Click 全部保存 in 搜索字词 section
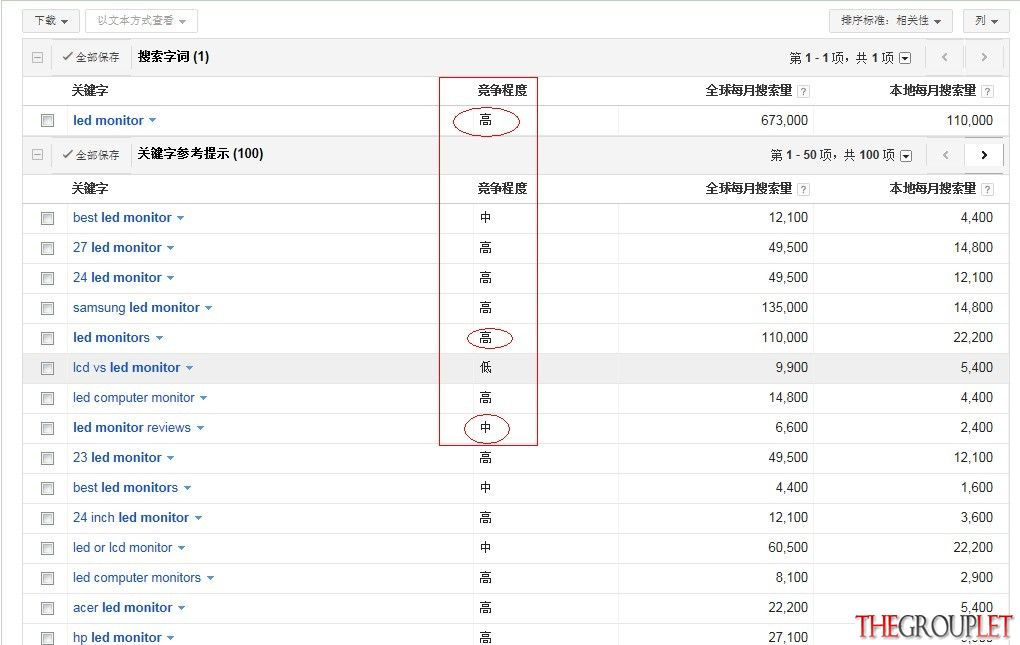Image resolution: width=1020 pixels, height=645 pixels. (x=91, y=57)
